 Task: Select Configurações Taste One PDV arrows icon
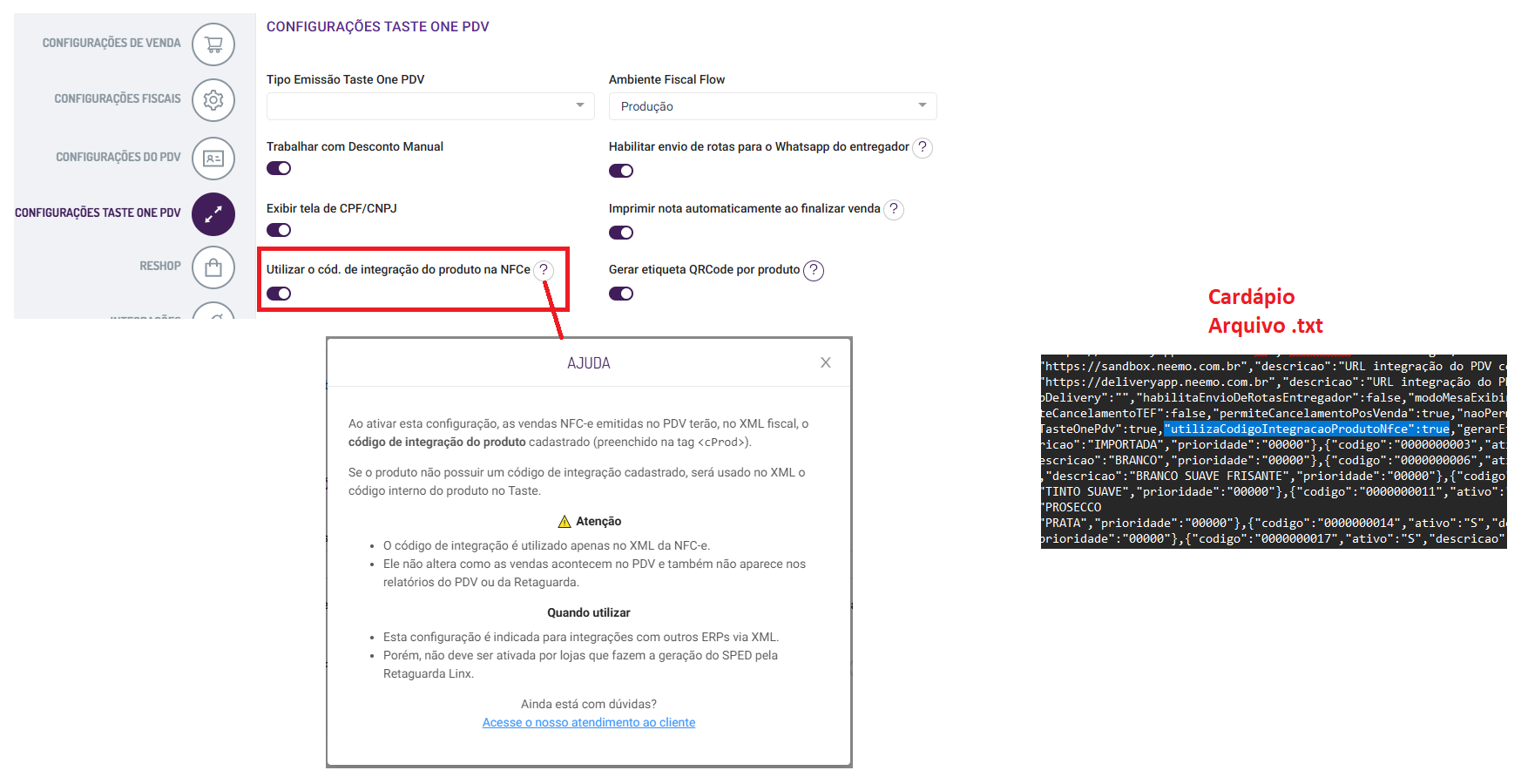[213, 214]
